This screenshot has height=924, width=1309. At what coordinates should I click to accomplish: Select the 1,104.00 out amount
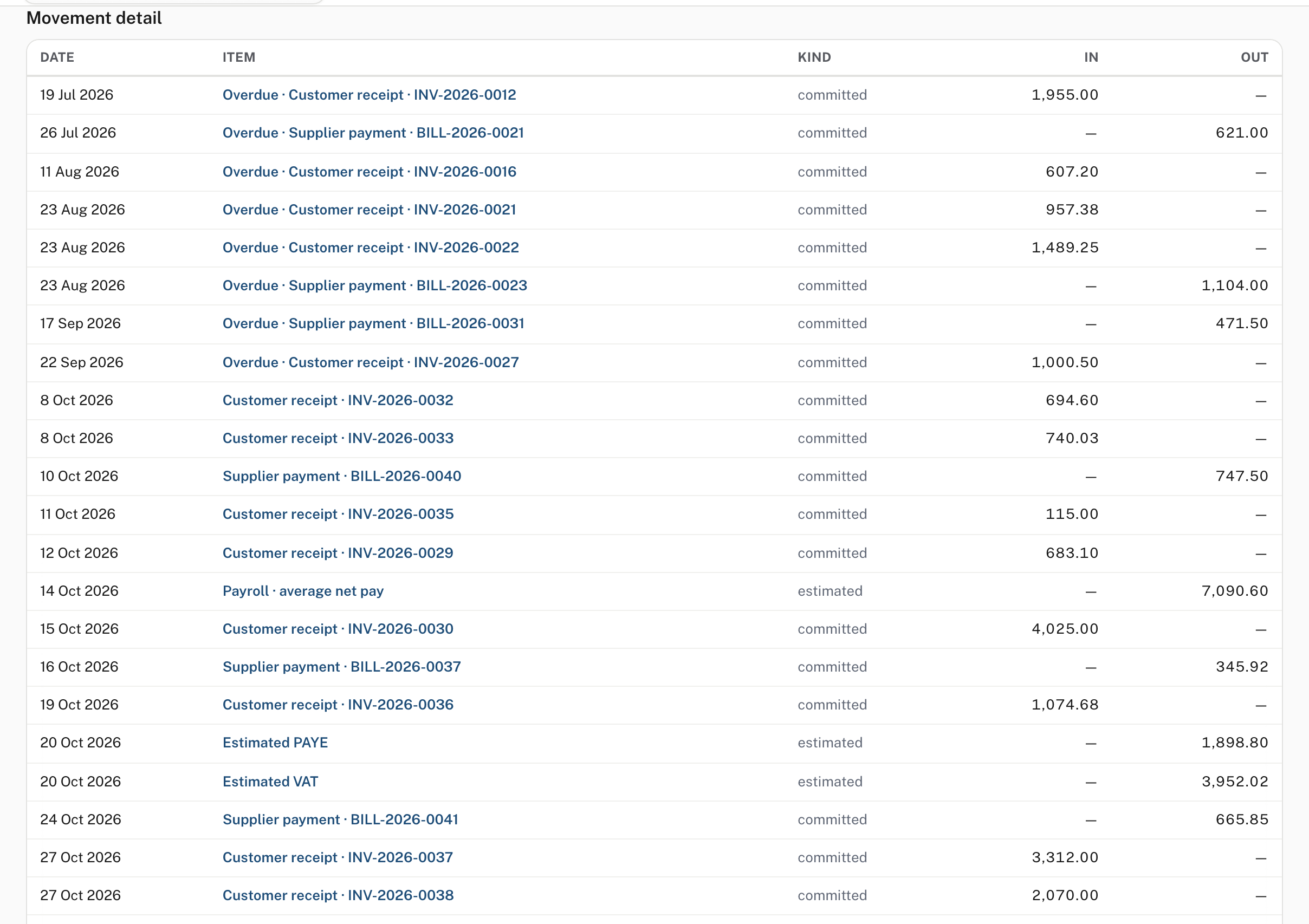click(x=1235, y=285)
